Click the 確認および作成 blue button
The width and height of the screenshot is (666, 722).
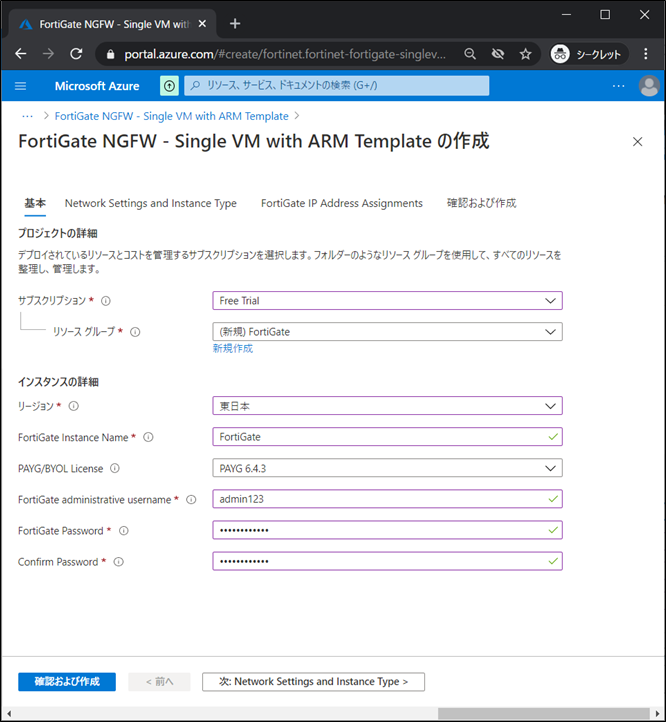coord(67,681)
